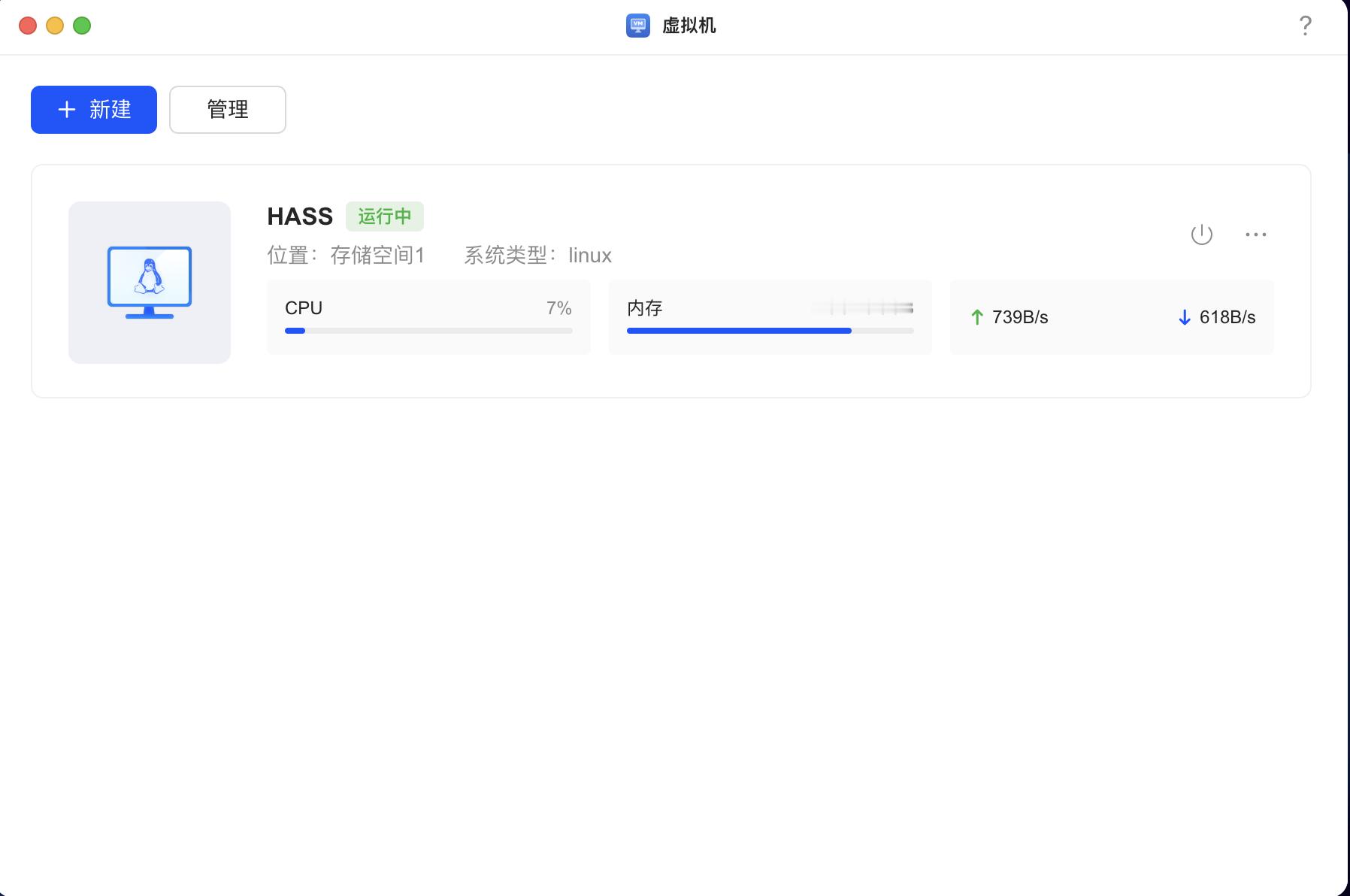The height and width of the screenshot is (896, 1350).
Task: Click the 新建 button
Action: (x=93, y=110)
